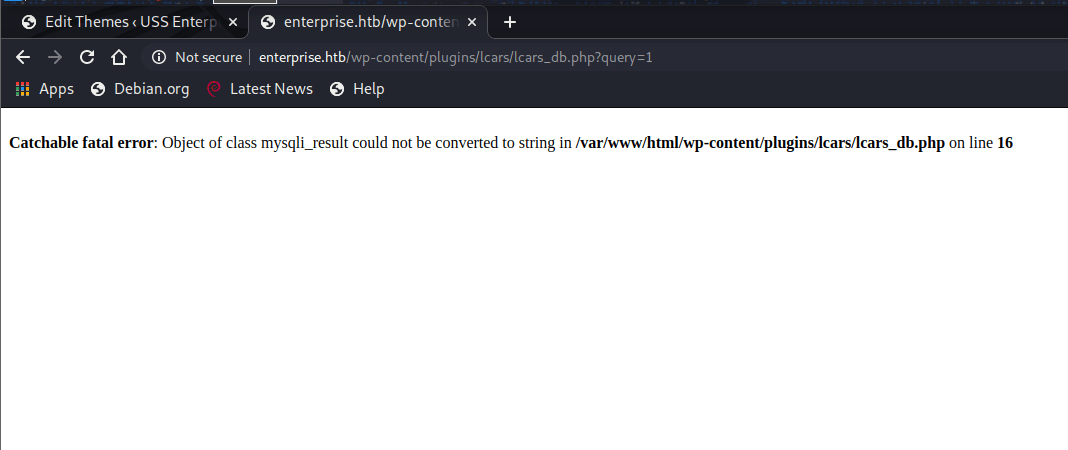Click the line number 16 text
Image resolution: width=1068 pixels, height=450 pixels.
[1005, 143]
